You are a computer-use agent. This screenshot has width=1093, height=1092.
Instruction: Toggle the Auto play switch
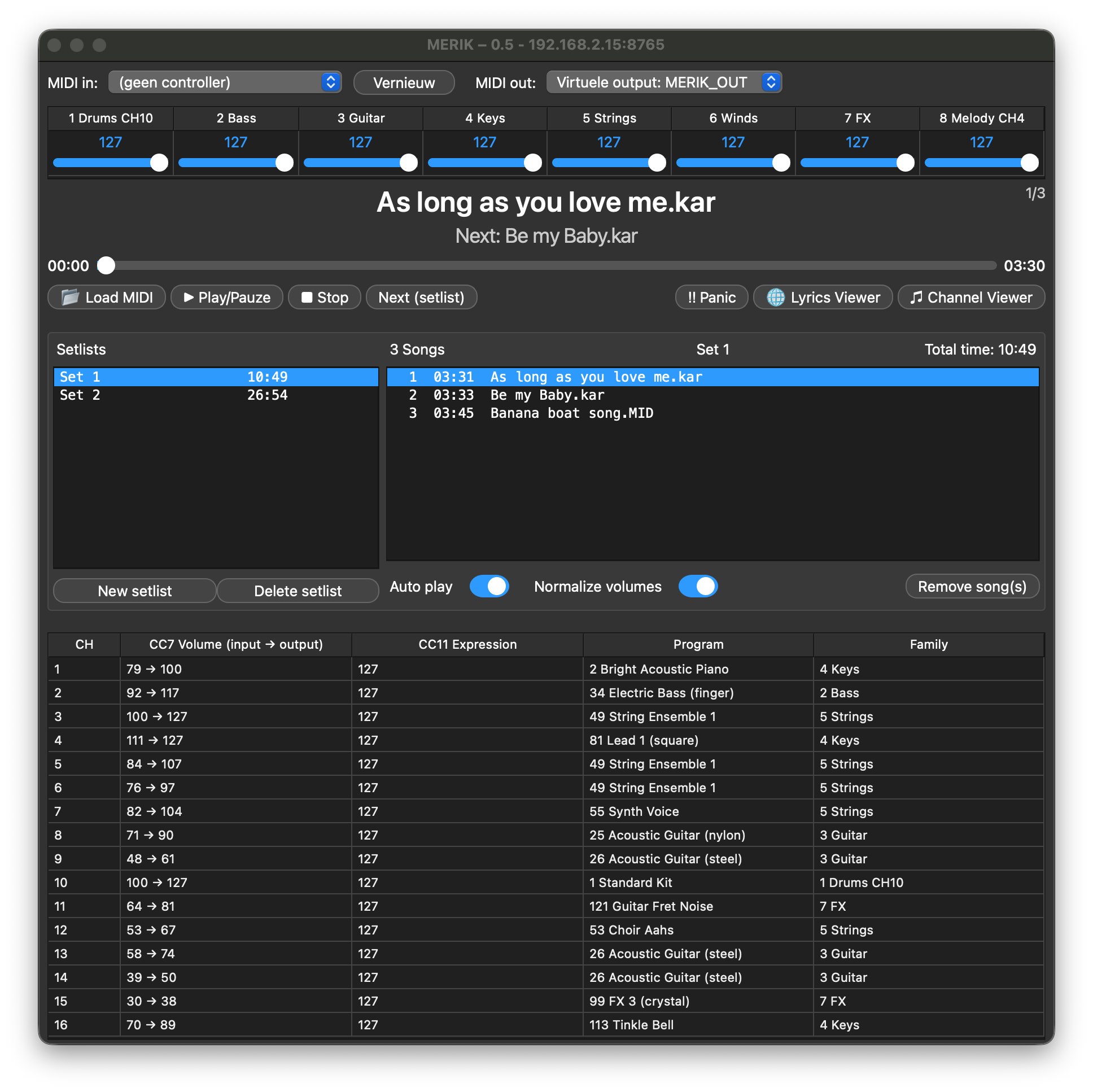pyautogui.click(x=489, y=586)
